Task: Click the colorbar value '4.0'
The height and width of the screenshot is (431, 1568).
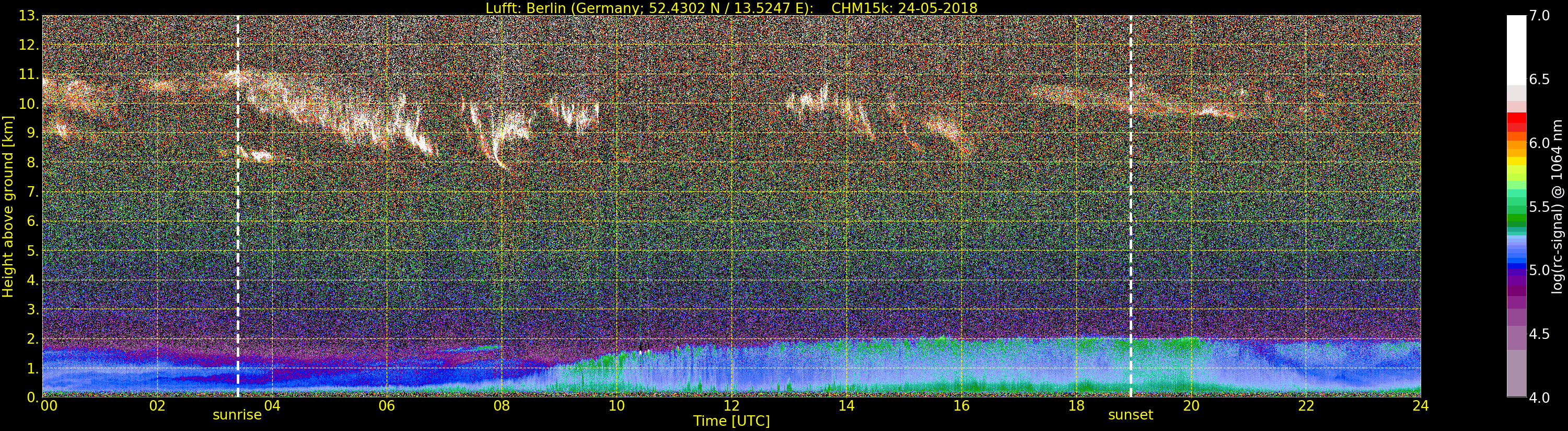Action: (x=1539, y=398)
